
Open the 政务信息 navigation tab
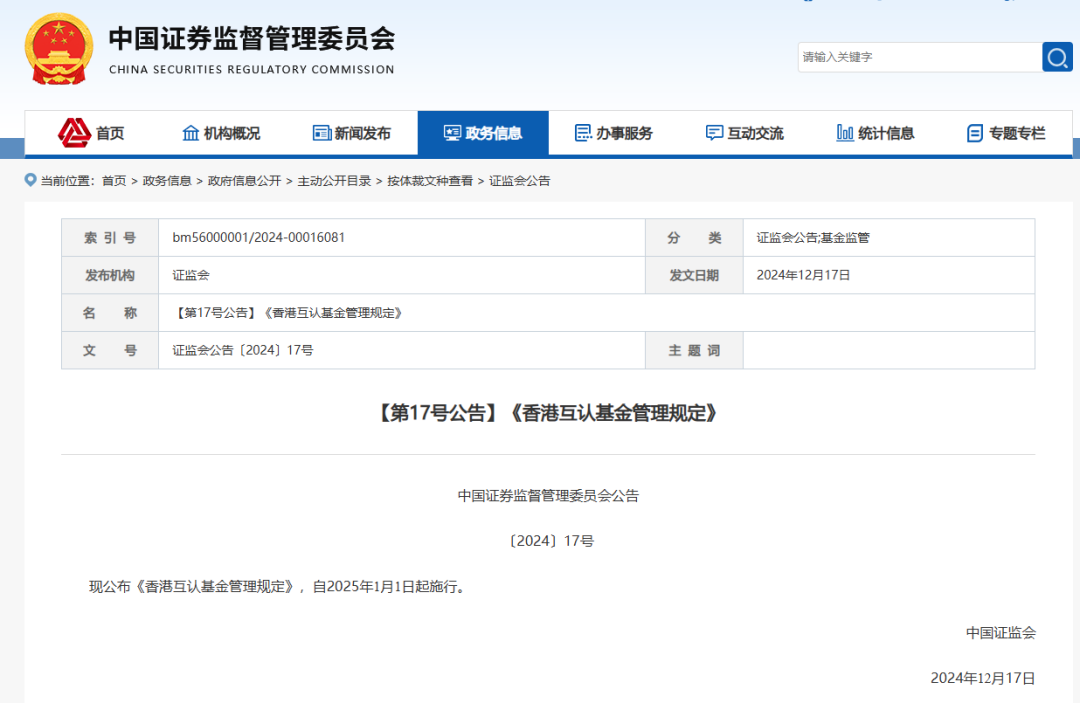(x=483, y=133)
